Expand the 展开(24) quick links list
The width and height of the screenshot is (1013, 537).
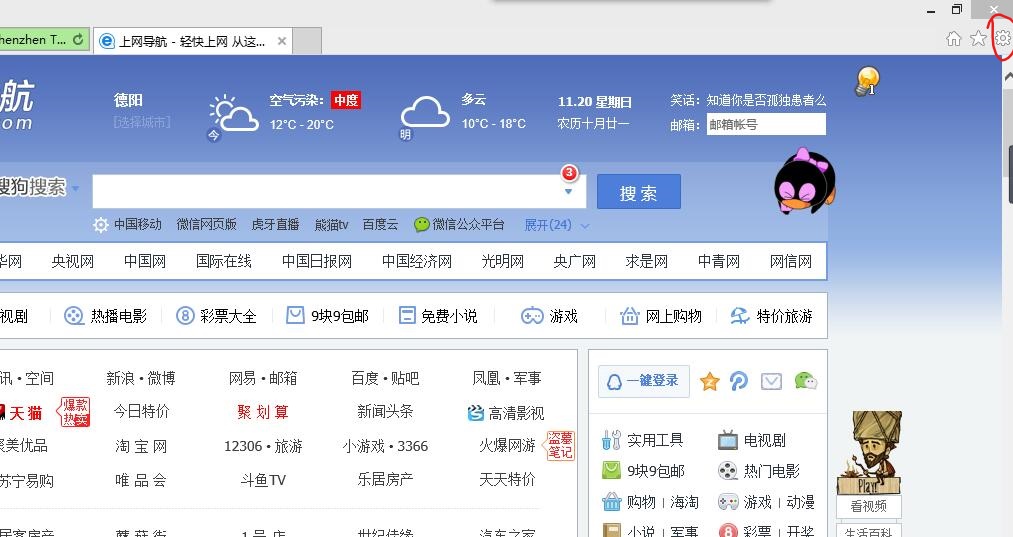(556, 225)
